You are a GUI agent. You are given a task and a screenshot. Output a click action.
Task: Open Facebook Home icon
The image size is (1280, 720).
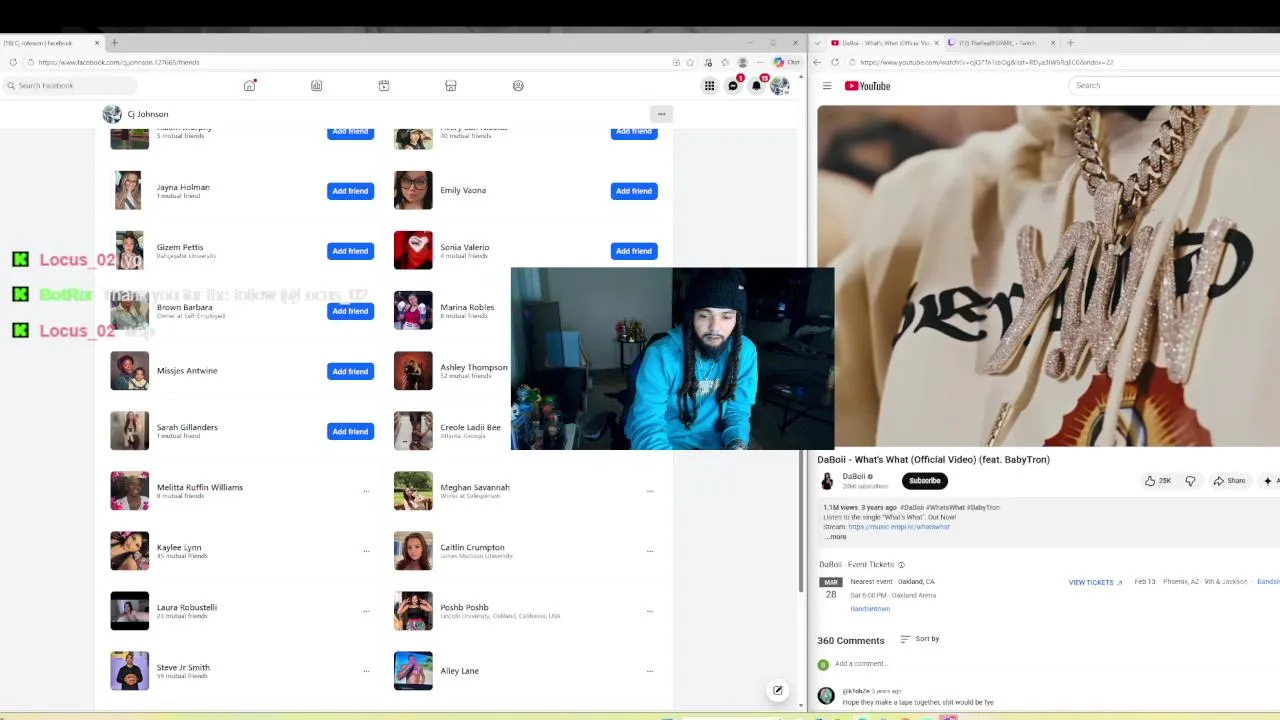click(249, 86)
